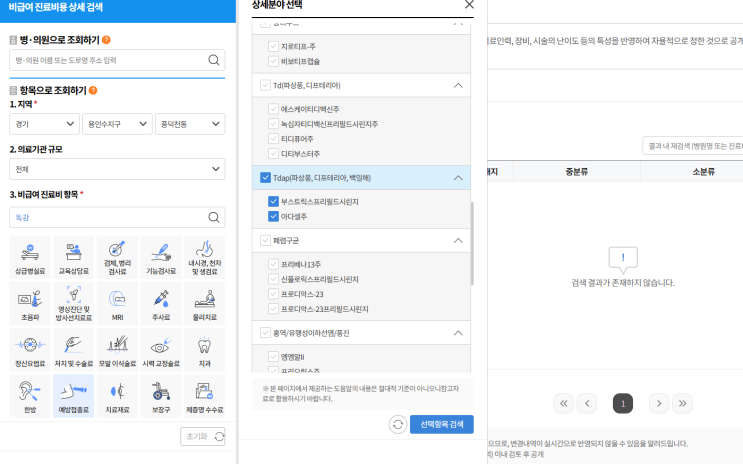Open the 용인수지구 district dropdown
The width and height of the screenshot is (743, 464).
pos(117,124)
